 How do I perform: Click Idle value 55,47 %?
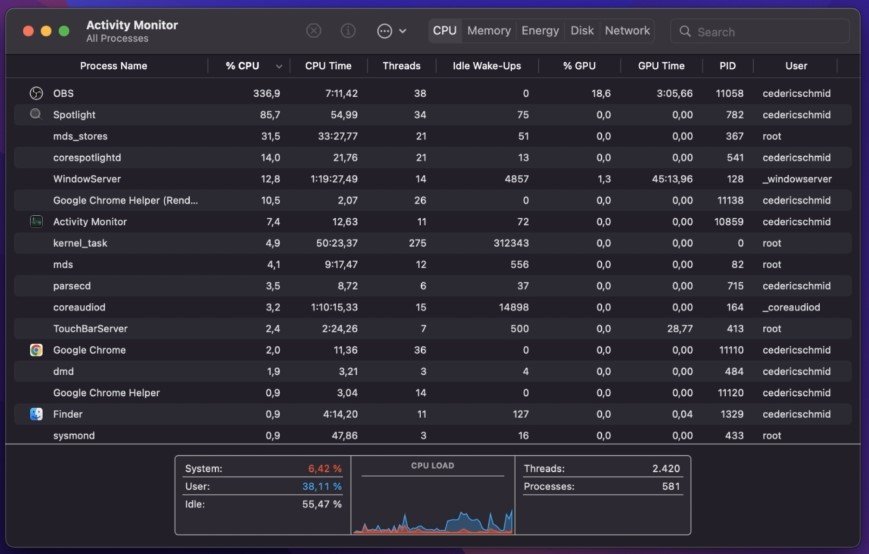tap(321, 504)
